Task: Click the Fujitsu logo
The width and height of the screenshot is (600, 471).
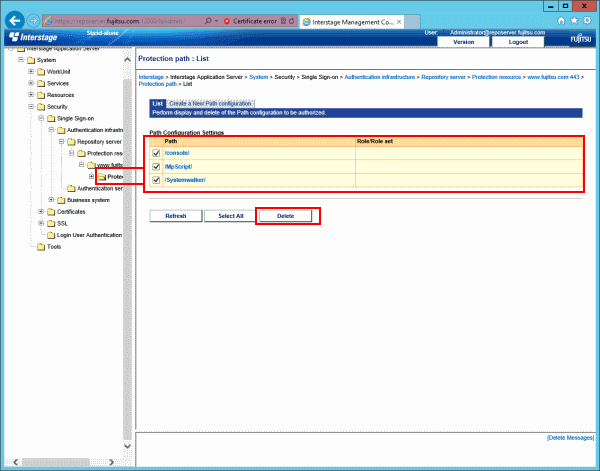Action: point(581,39)
